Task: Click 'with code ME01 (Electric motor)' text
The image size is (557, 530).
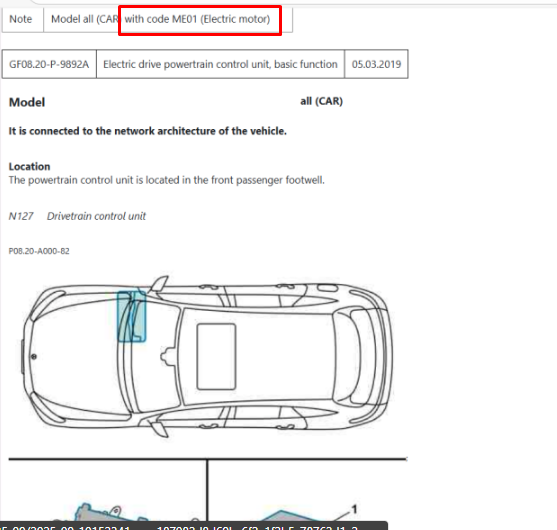Action: pos(197,19)
